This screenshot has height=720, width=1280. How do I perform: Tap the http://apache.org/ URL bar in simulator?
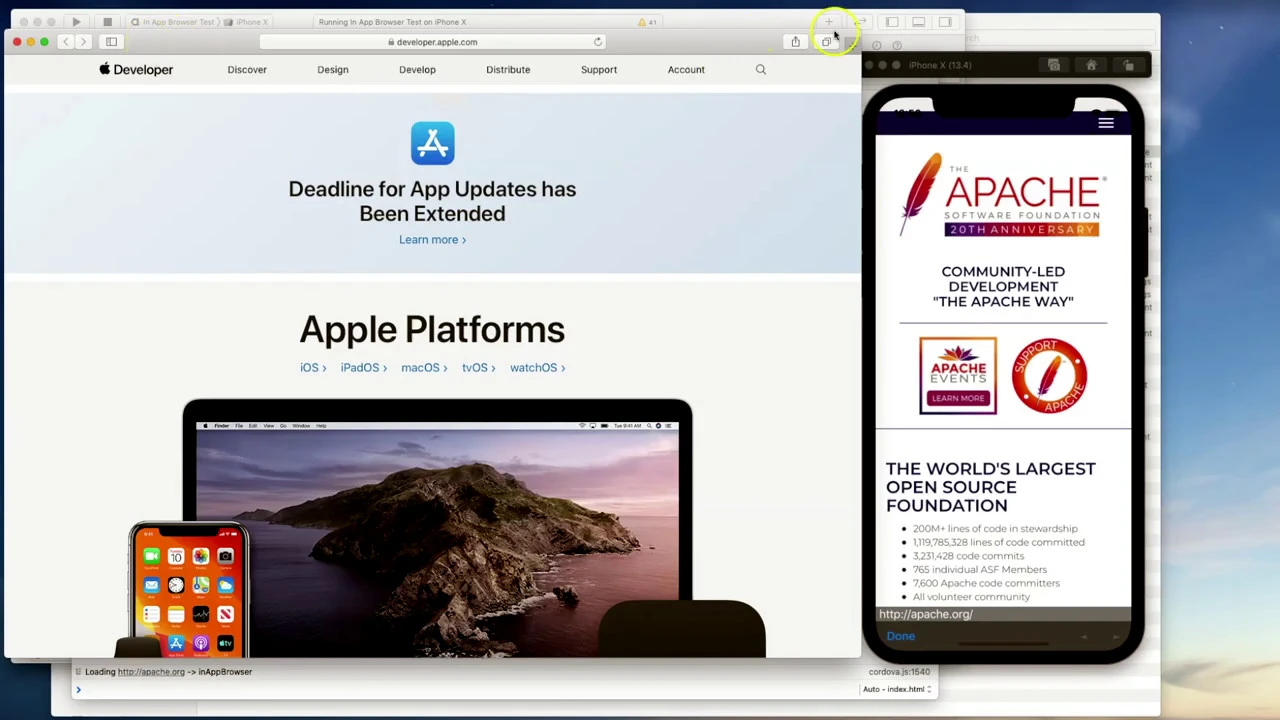point(1003,615)
